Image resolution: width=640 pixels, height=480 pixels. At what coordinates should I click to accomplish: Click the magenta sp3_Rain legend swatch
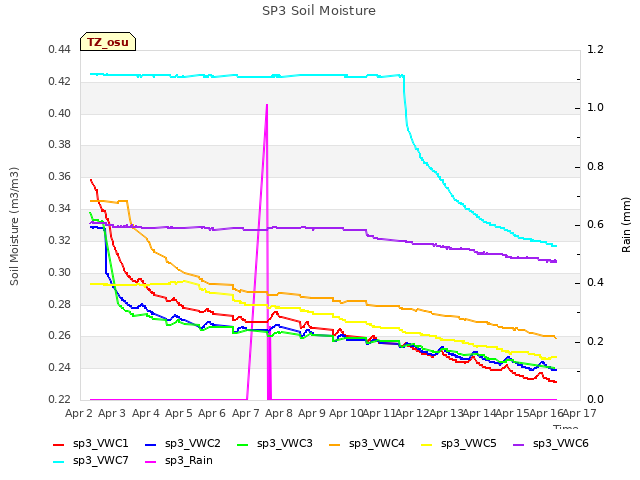click(x=151, y=462)
